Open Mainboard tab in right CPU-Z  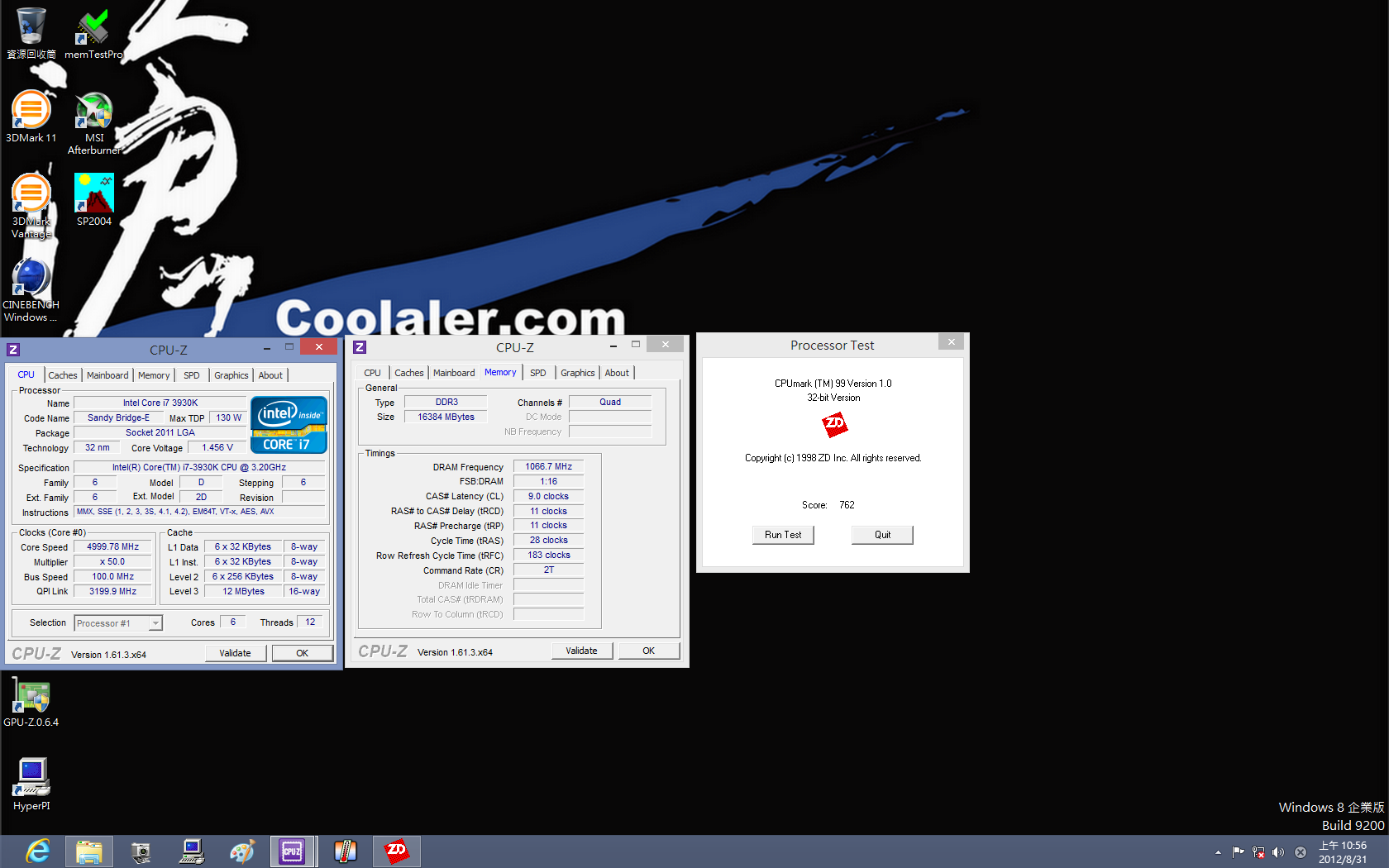(x=454, y=373)
